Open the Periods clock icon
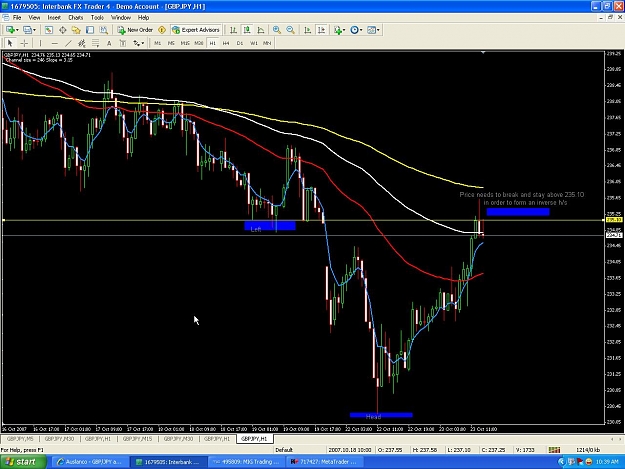The width and height of the screenshot is (625, 469). click(354, 30)
